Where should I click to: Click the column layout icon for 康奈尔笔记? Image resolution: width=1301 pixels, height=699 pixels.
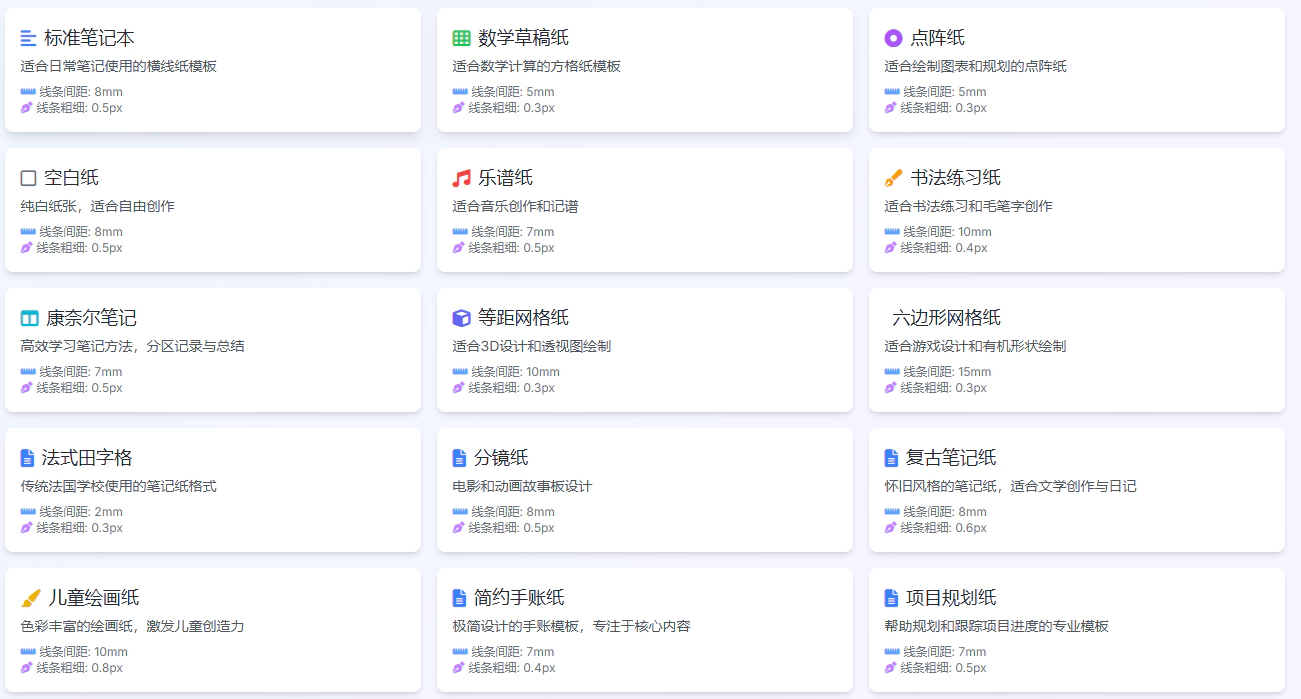[29, 318]
